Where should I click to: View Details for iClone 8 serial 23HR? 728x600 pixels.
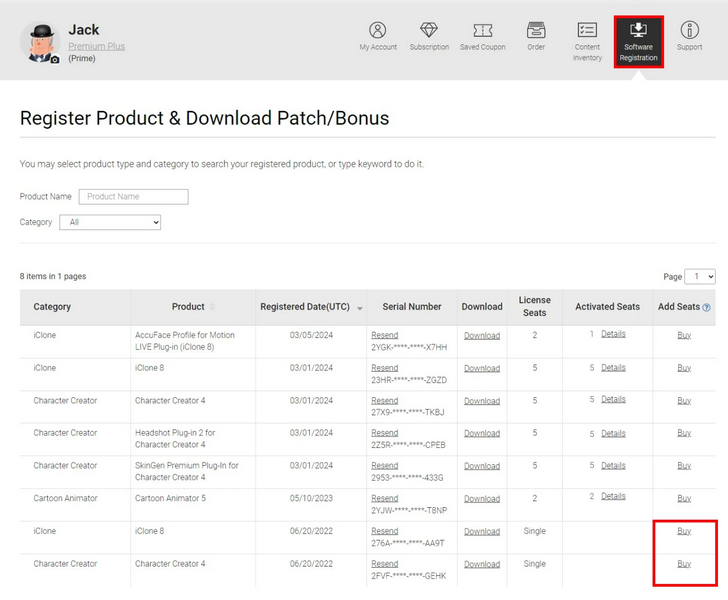coord(613,368)
